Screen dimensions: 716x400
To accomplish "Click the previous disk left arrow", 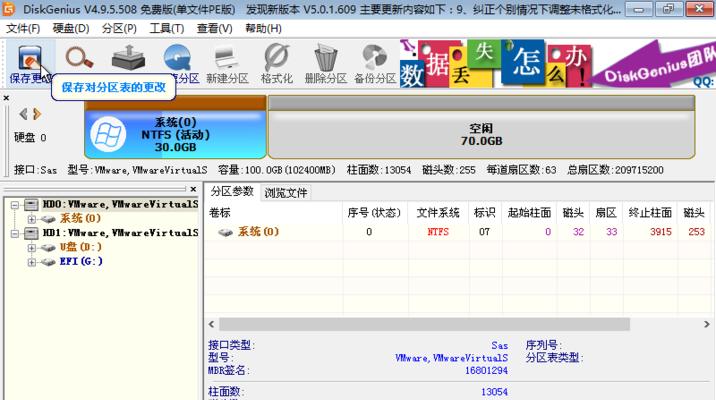I will pyautogui.click(x=23, y=114).
